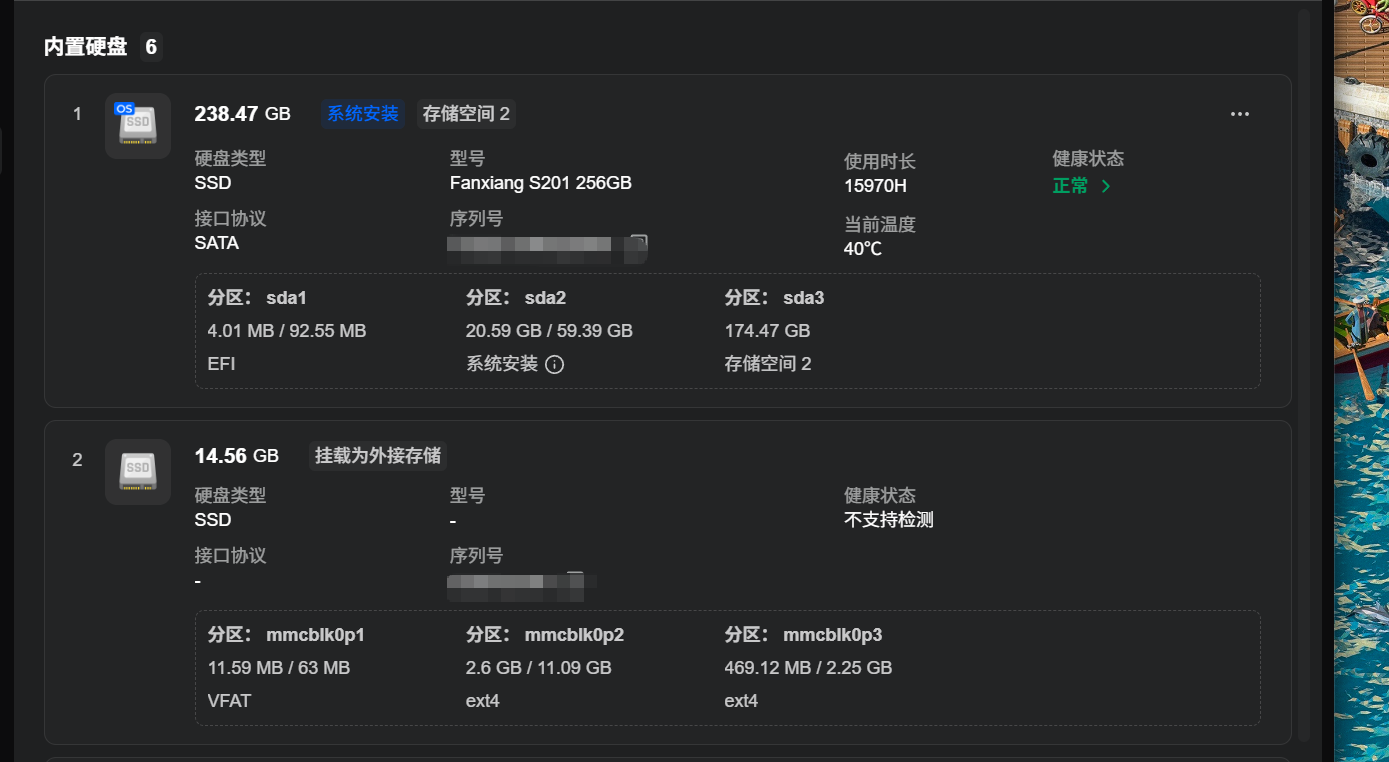
Task: Copy the serial number of the 14.56 GB disk
Action: (x=575, y=580)
